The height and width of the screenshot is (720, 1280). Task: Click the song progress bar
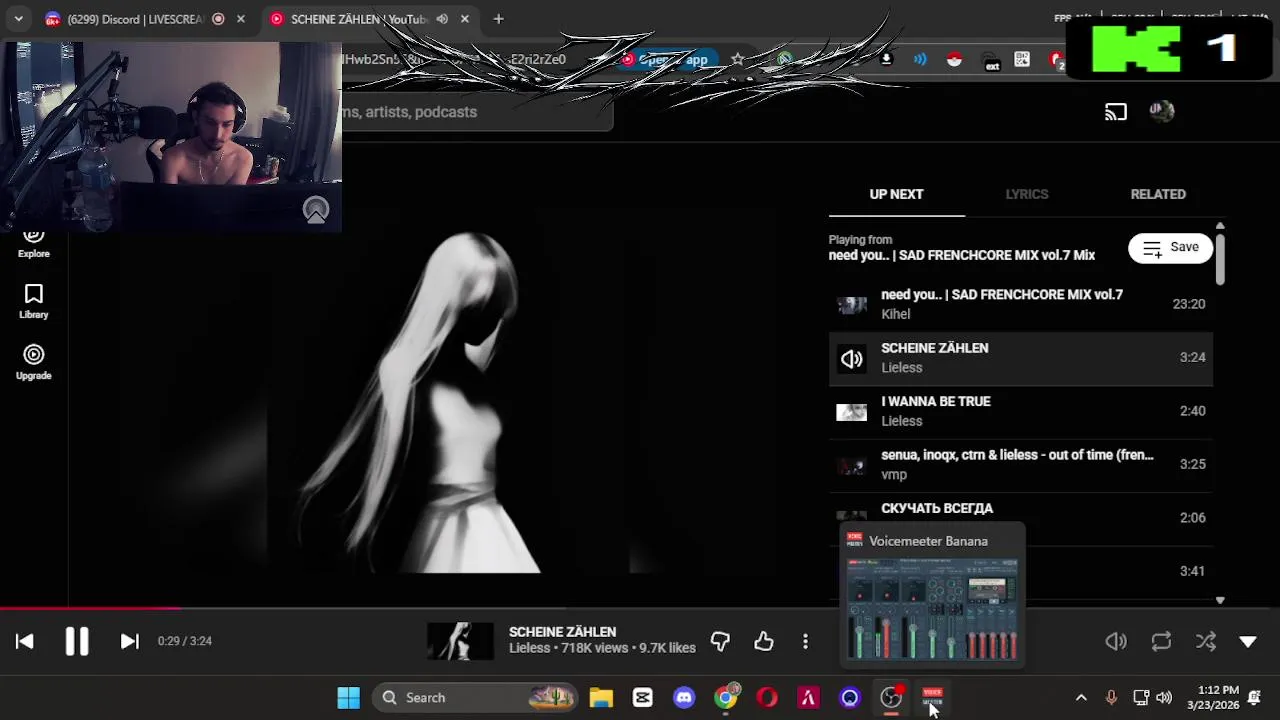point(640,607)
